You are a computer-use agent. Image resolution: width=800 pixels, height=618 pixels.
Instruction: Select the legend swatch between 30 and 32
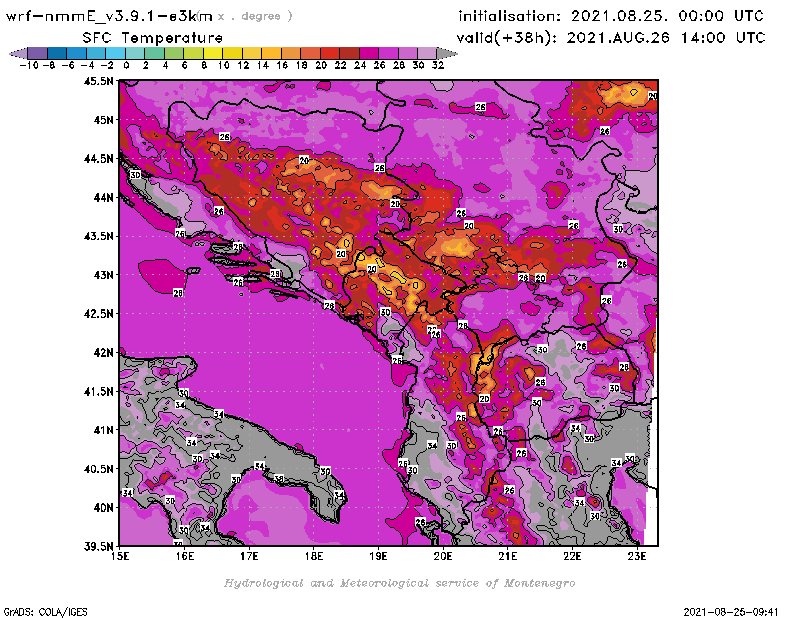(427, 53)
